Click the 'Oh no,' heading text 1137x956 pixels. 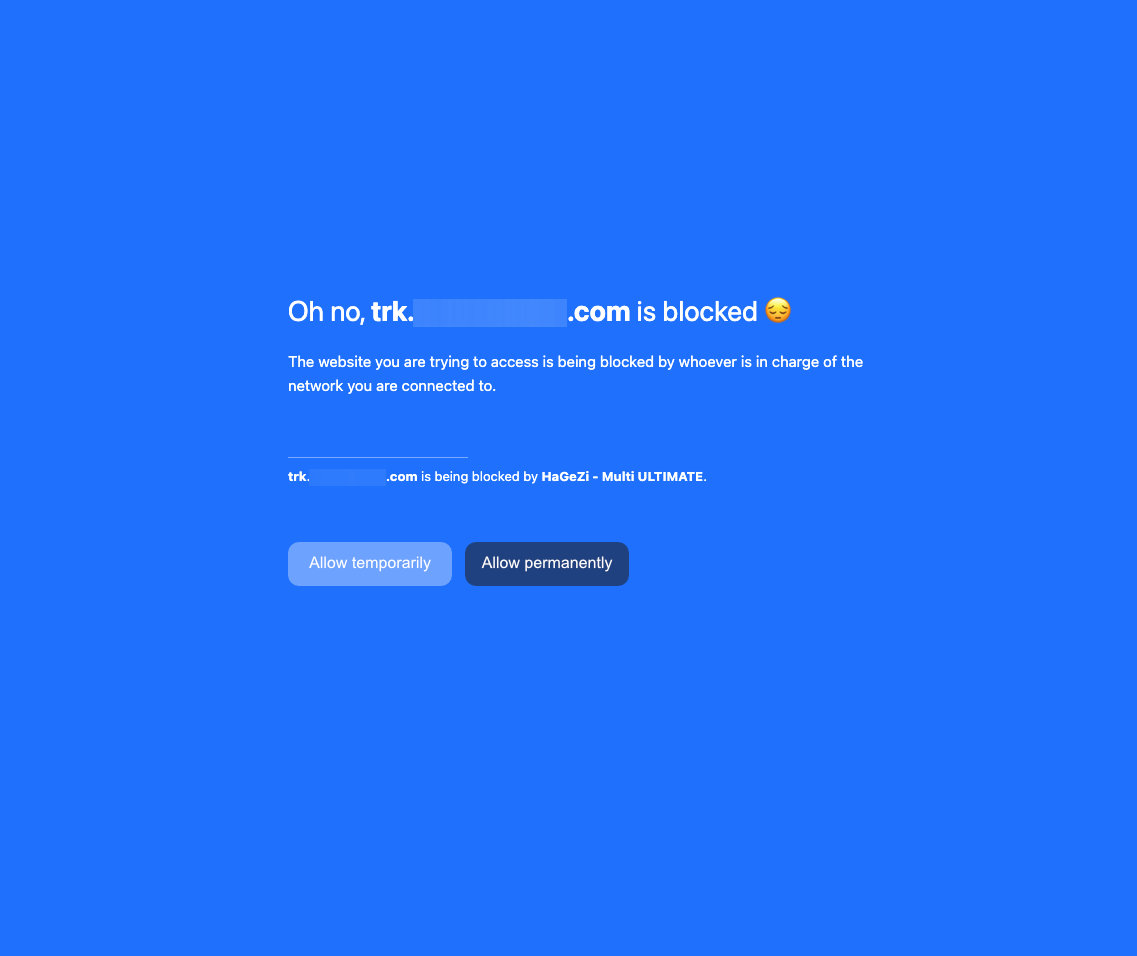326,312
